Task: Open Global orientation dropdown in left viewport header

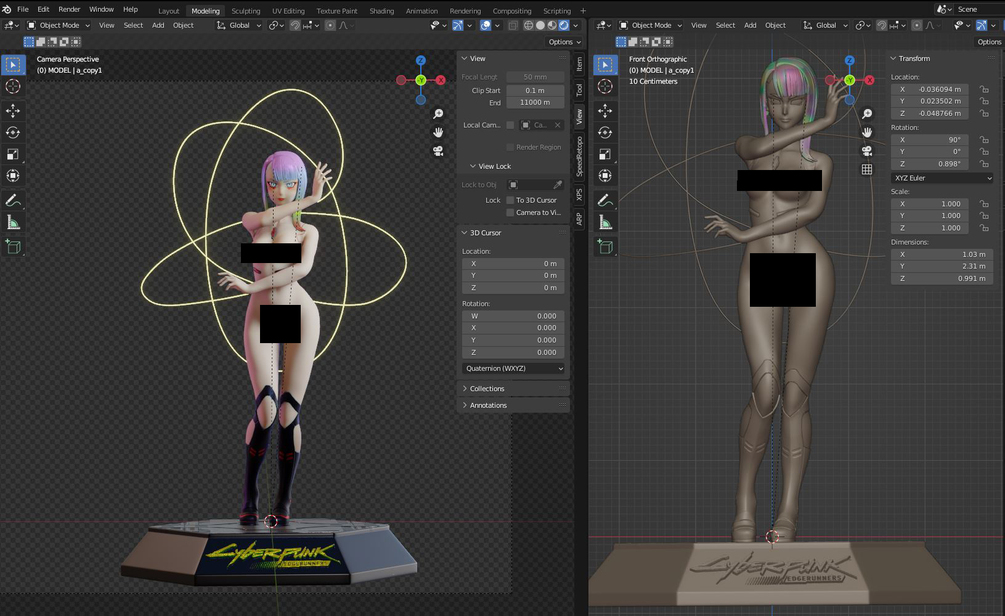Action: coord(238,26)
